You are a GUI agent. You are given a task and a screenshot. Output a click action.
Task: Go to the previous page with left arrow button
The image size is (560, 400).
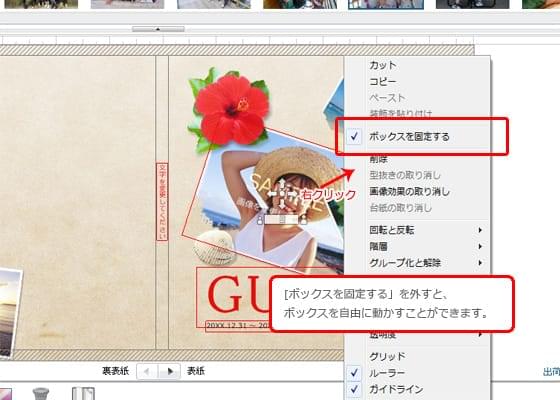(147, 371)
